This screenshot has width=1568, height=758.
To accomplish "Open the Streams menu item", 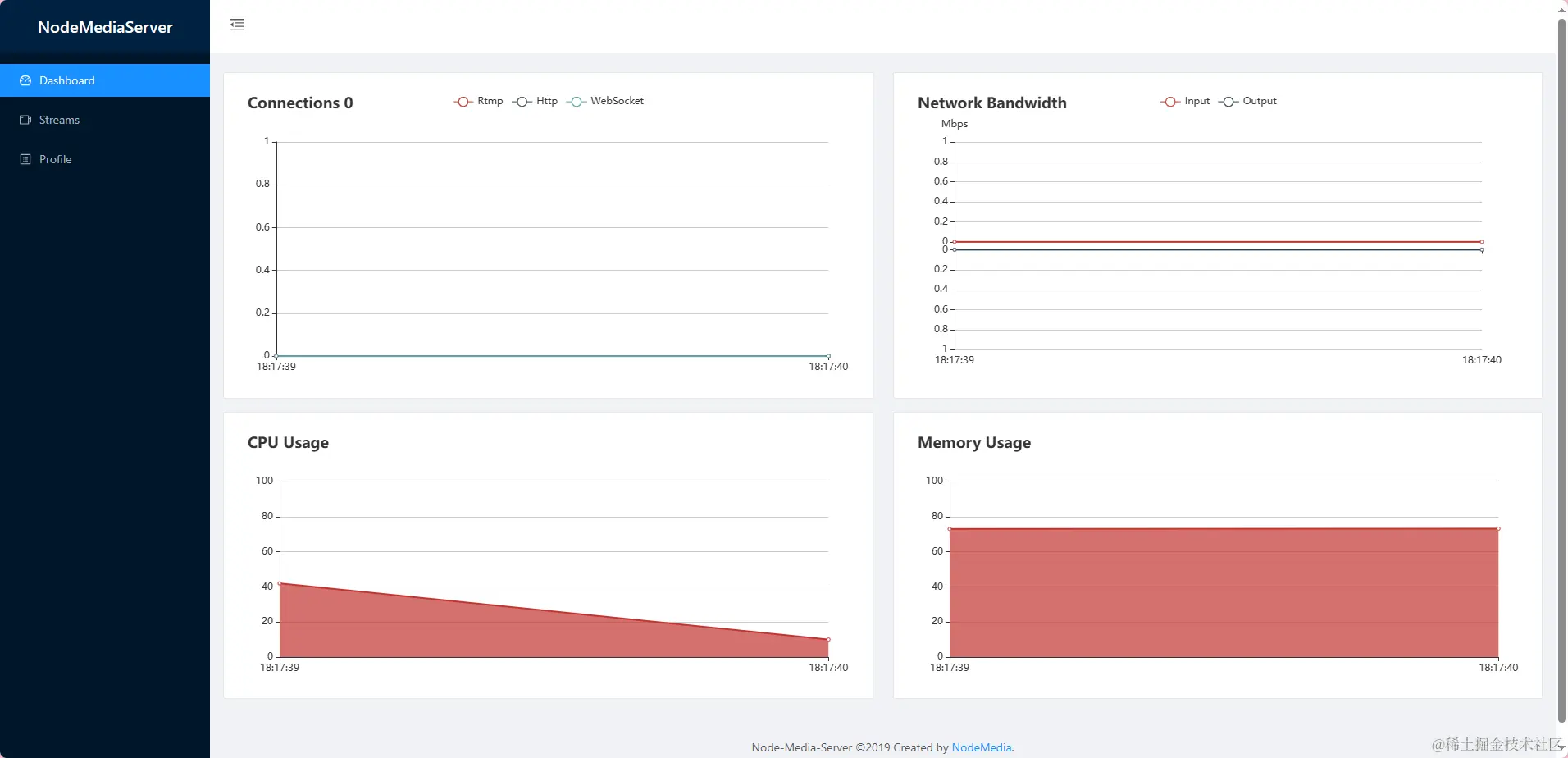I will click(x=105, y=120).
